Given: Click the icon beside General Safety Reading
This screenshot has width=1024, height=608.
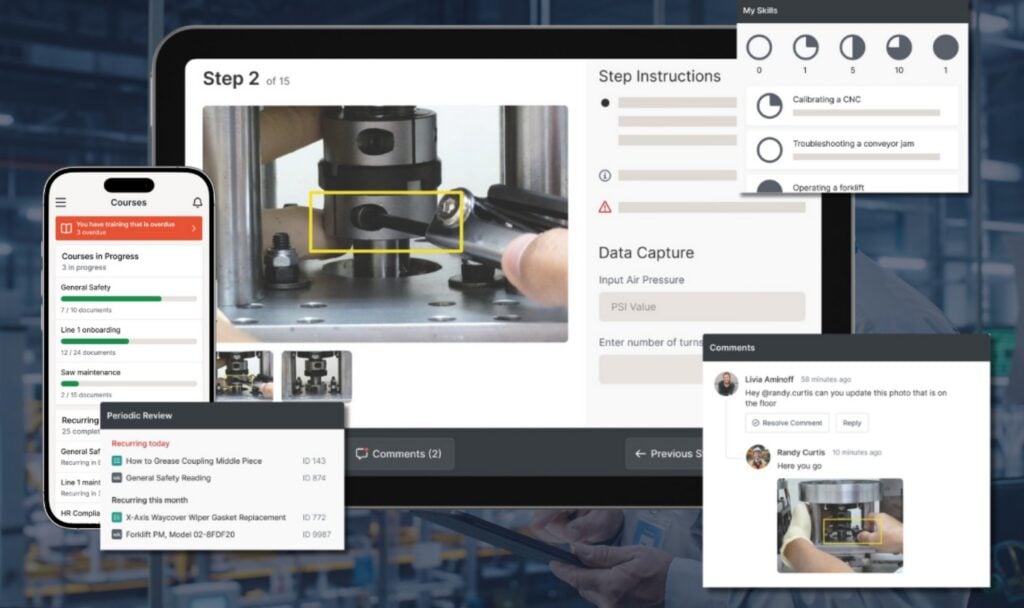Looking at the screenshot, I should (117, 478).
